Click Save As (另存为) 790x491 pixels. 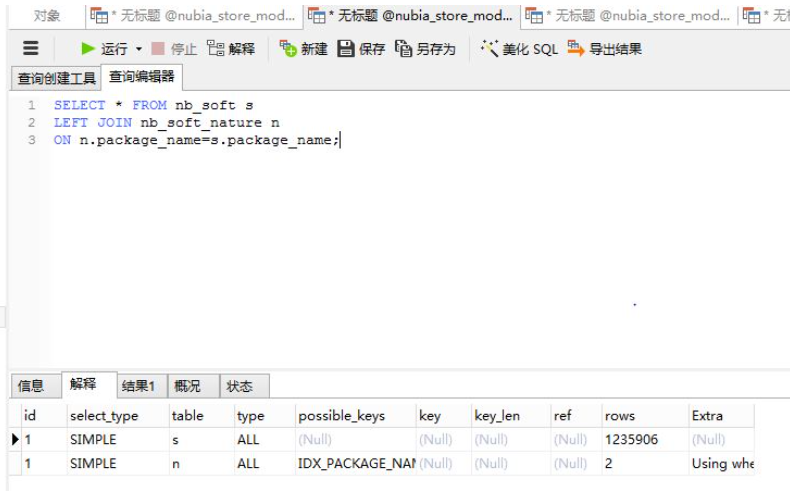tap(425, 49)
